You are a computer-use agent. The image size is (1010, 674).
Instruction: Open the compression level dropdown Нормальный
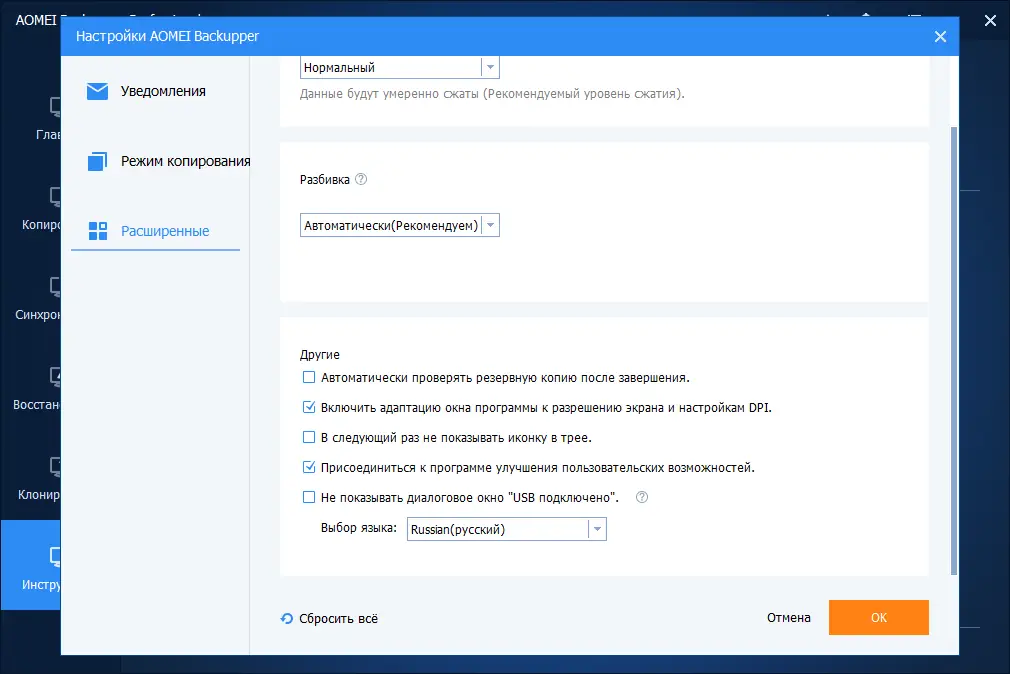pyautogui.click(x=399, y=68)
